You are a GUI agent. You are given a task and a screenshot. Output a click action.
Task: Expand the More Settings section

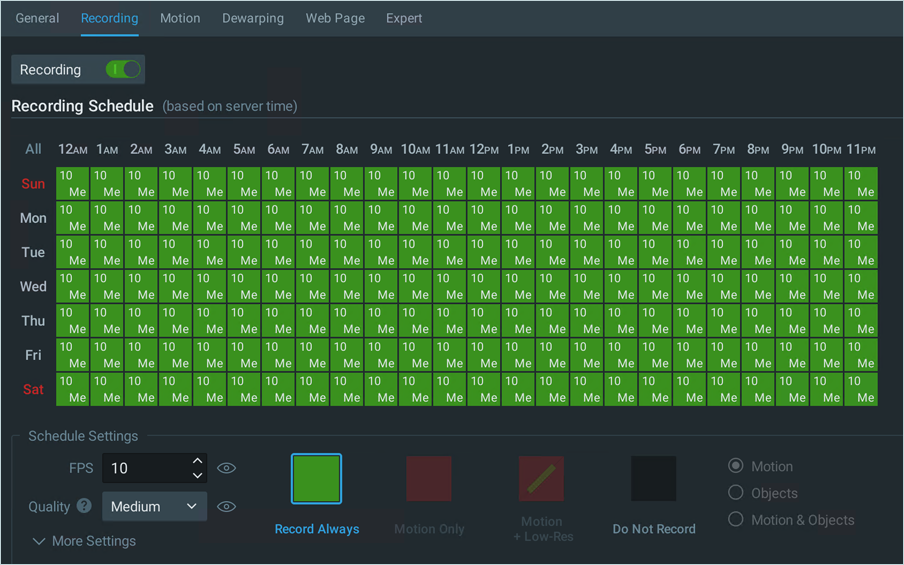point(85,541)
